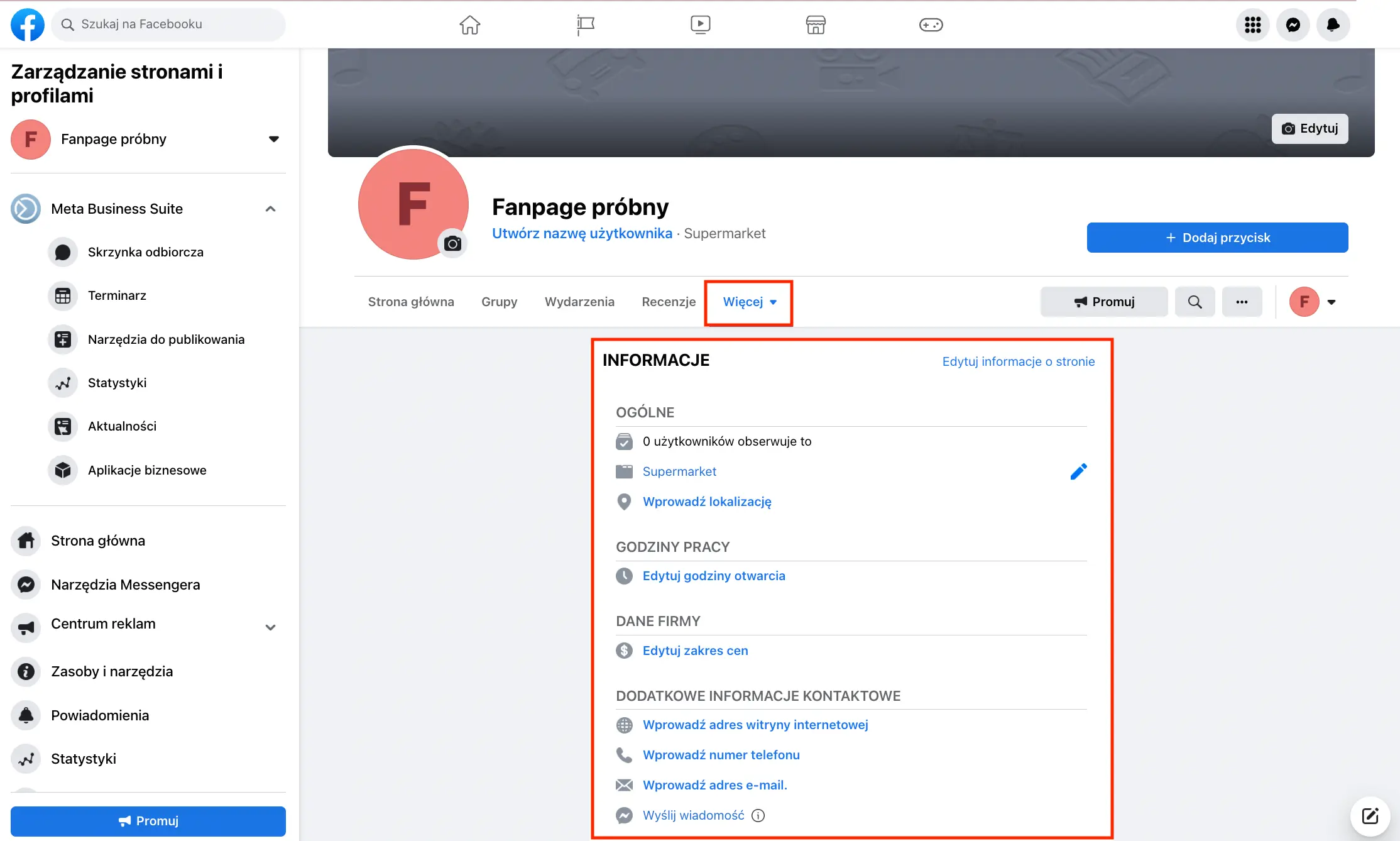Viewport: 1400px width, 841px height.
Task: Click Edytuj informacje o stronie link
Action: 1018,361
